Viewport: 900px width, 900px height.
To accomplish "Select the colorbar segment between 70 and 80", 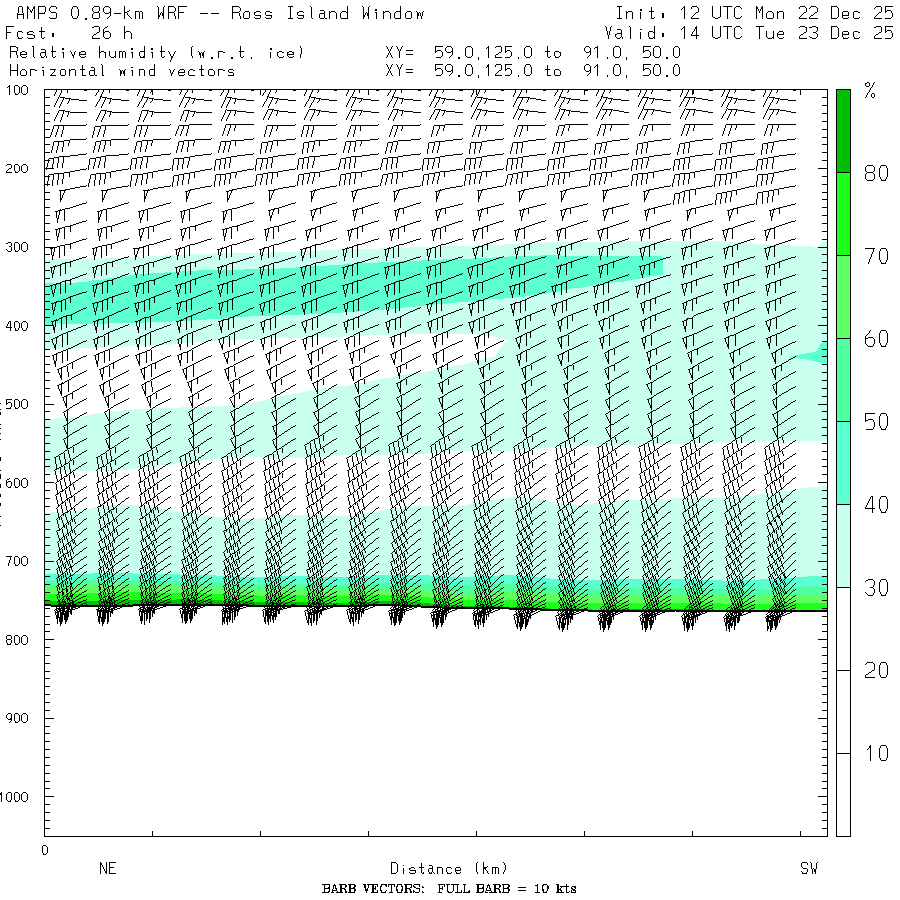I will [843, 213].
